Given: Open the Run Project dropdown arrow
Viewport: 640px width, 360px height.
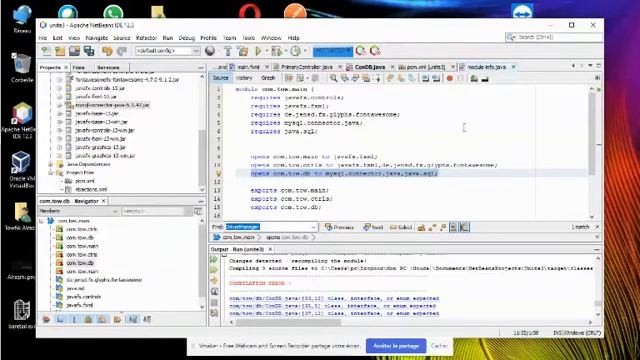Looking at the screenshot, I should click(x=266, y=51).
